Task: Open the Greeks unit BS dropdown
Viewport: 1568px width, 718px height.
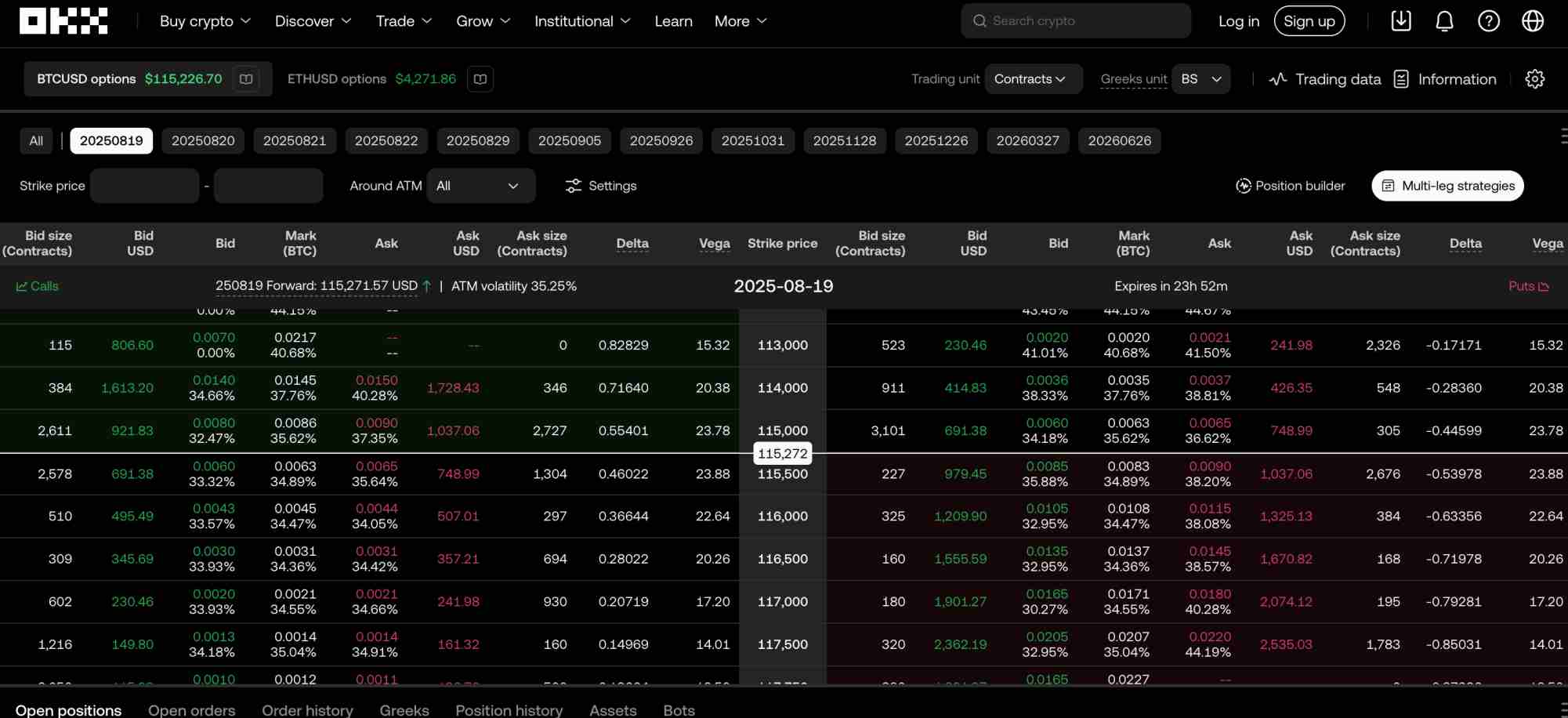Action: coord(1201,78)
